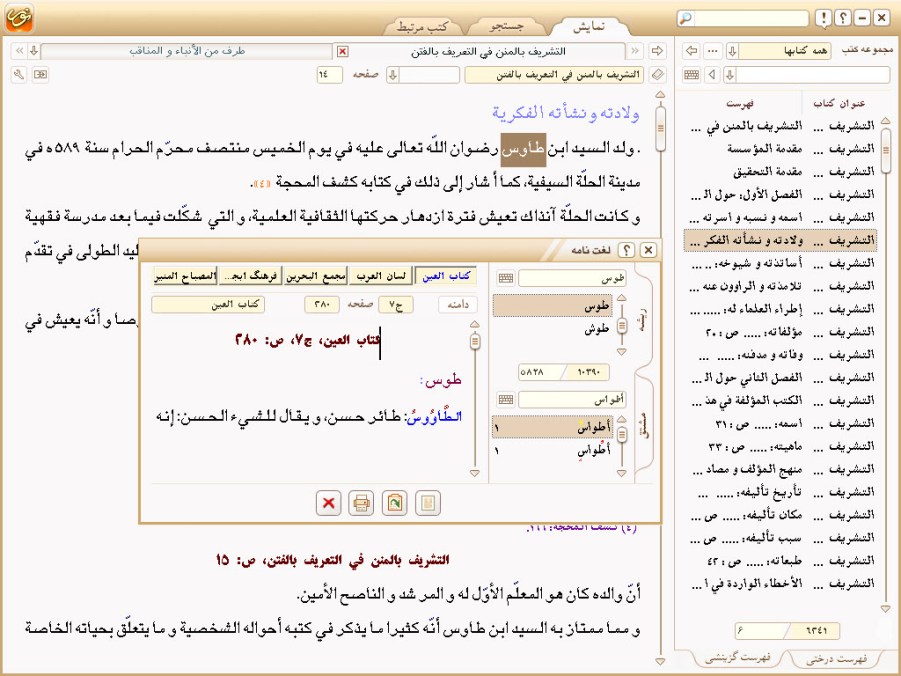Click the دامنه button in dictionary

tap(458, 304)
